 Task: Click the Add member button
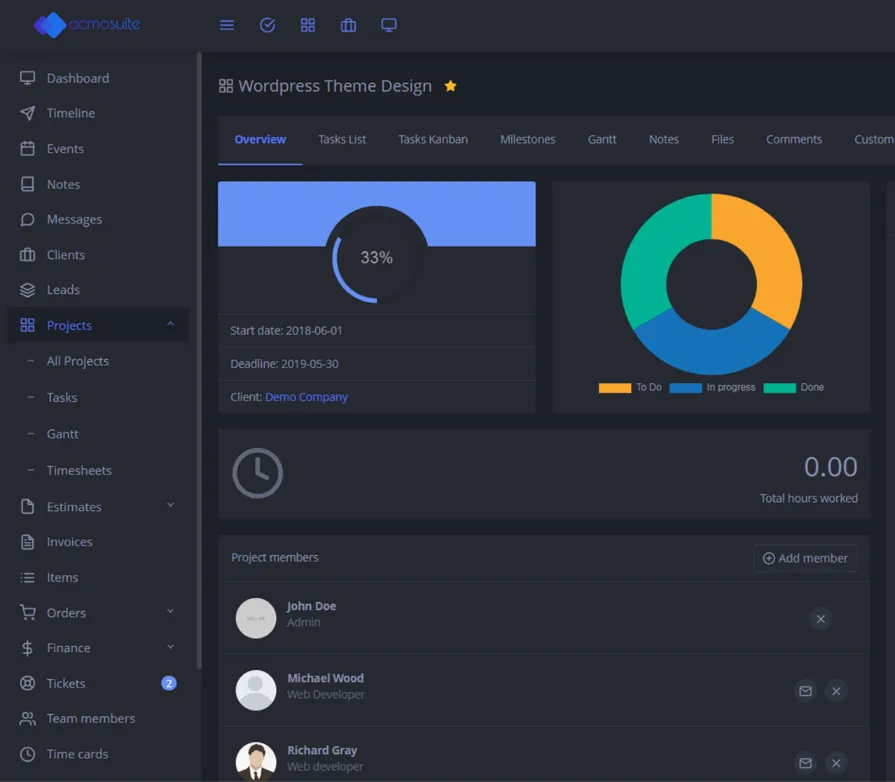click(805, 558)
